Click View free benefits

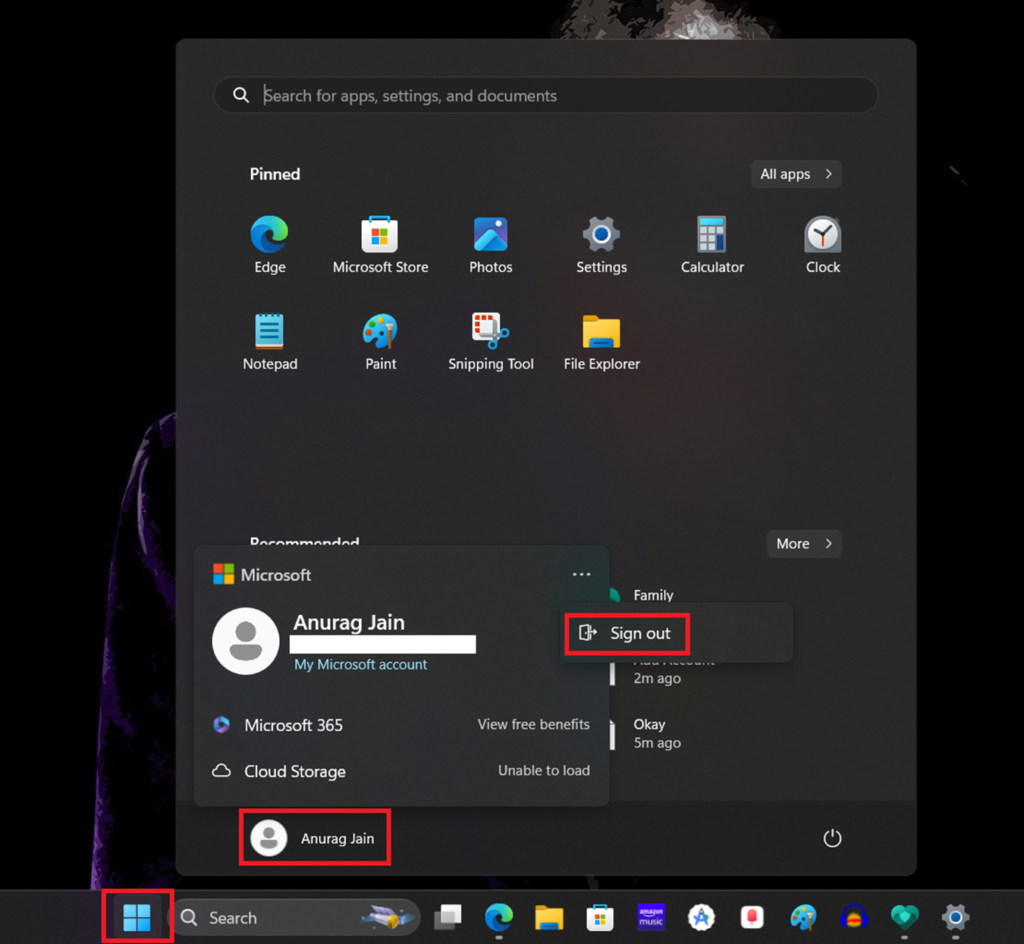(534, 725)
